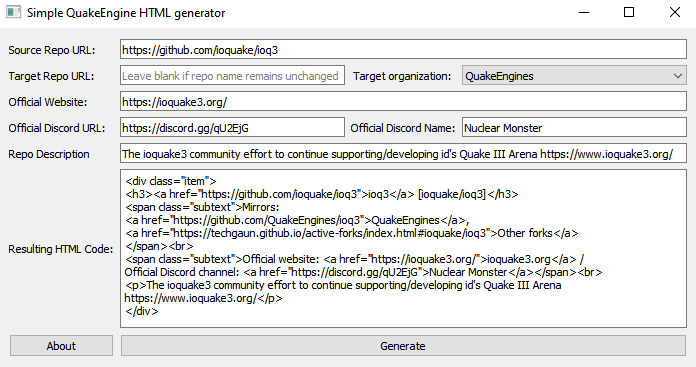Click the application icon in the title bar

click(14, 12)
